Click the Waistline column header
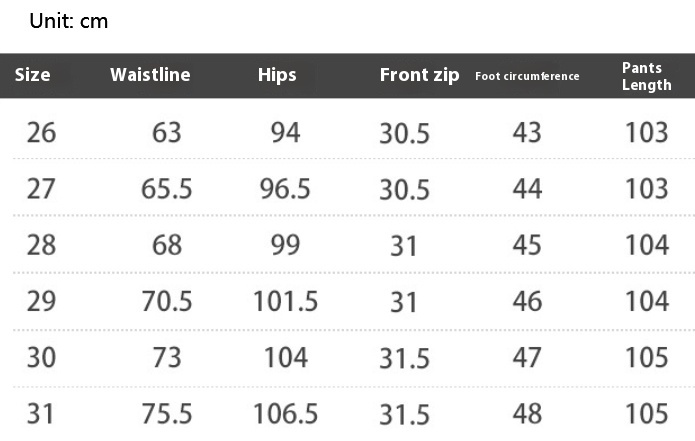The height and width of the screenshot is (441, 695). click(x=150, y=75)
